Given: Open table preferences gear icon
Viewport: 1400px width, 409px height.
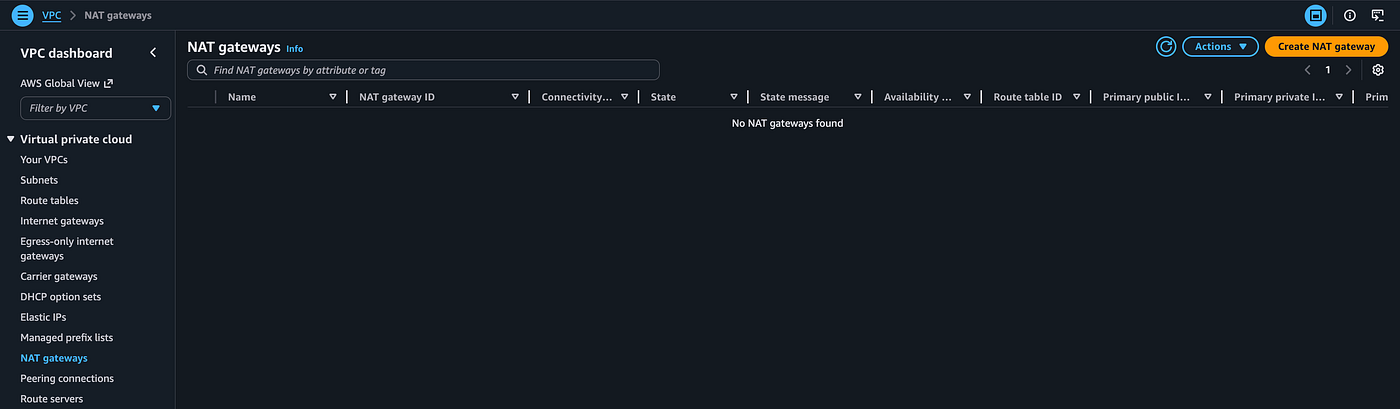Looking at the screenshot, I should pos(1378,70).
